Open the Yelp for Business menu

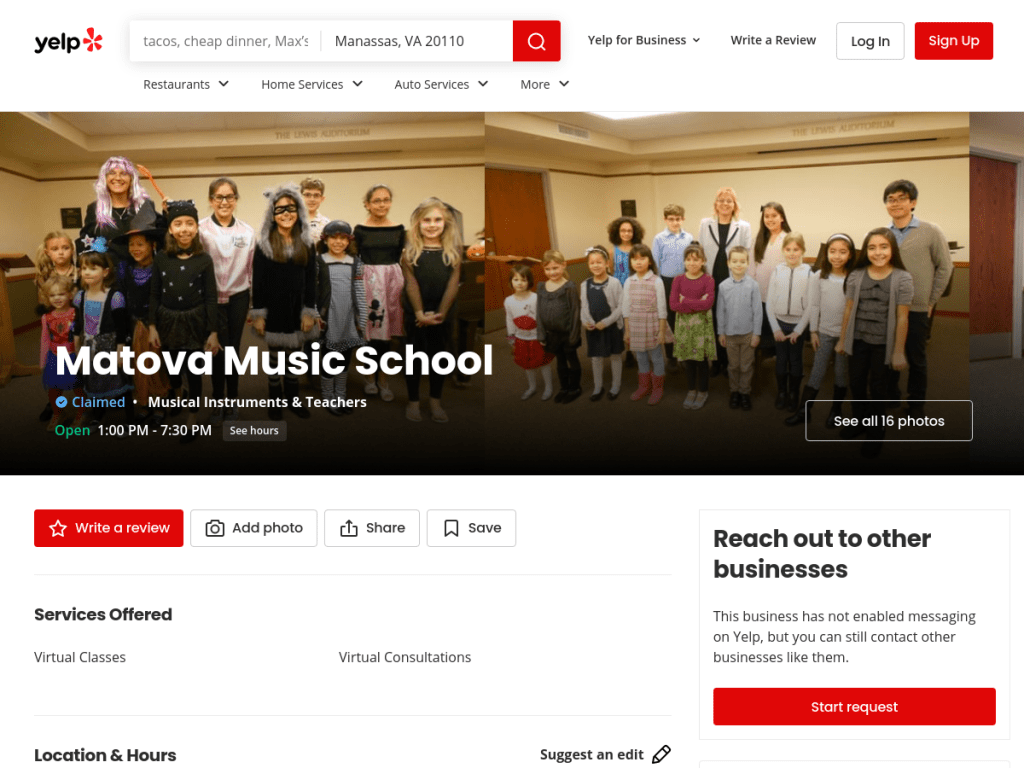(644, 40)
